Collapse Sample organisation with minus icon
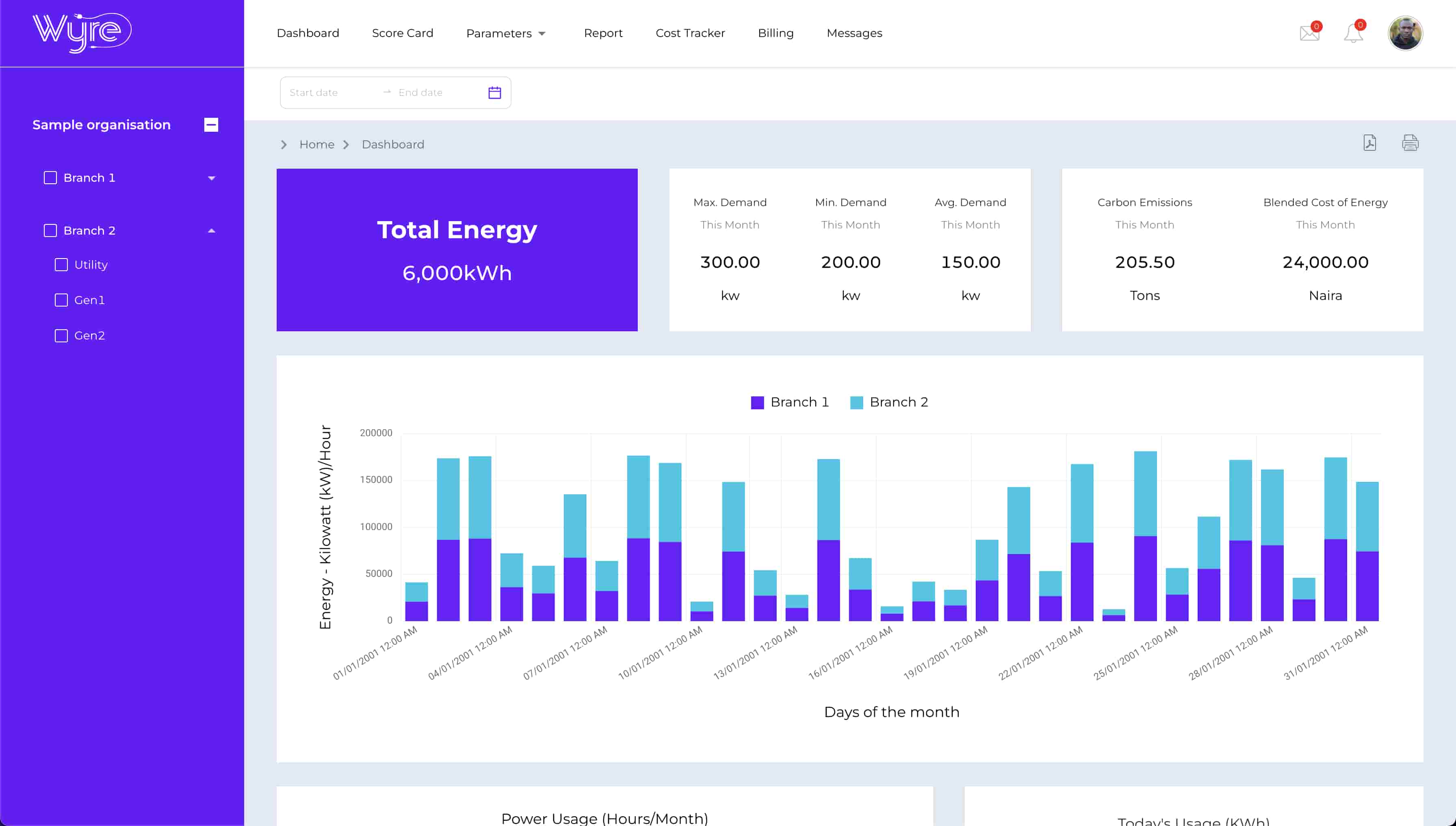 click(x=211, y=125)
